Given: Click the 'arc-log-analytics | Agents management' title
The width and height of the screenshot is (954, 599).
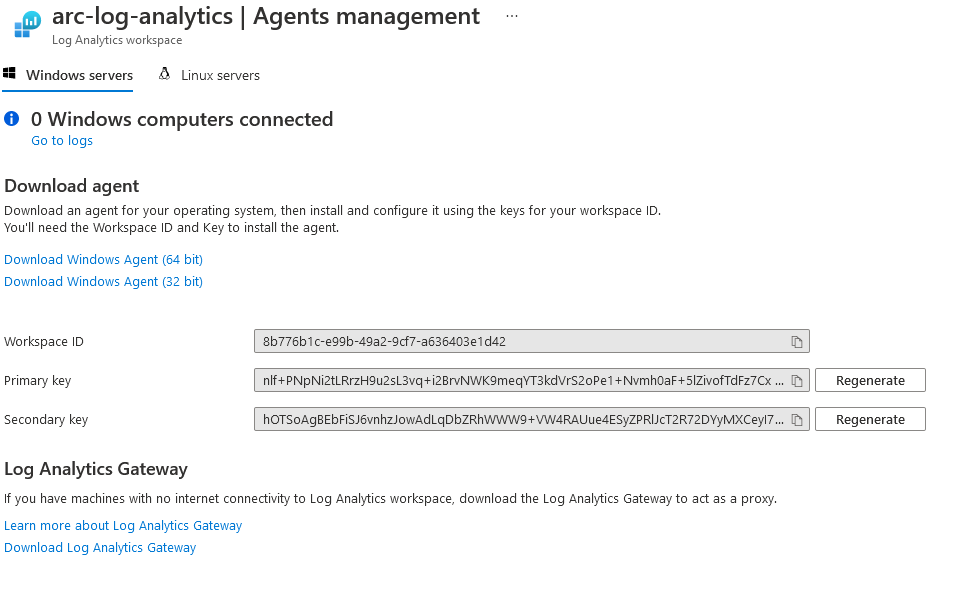Looking at the screenshot, I should point(266,16).
